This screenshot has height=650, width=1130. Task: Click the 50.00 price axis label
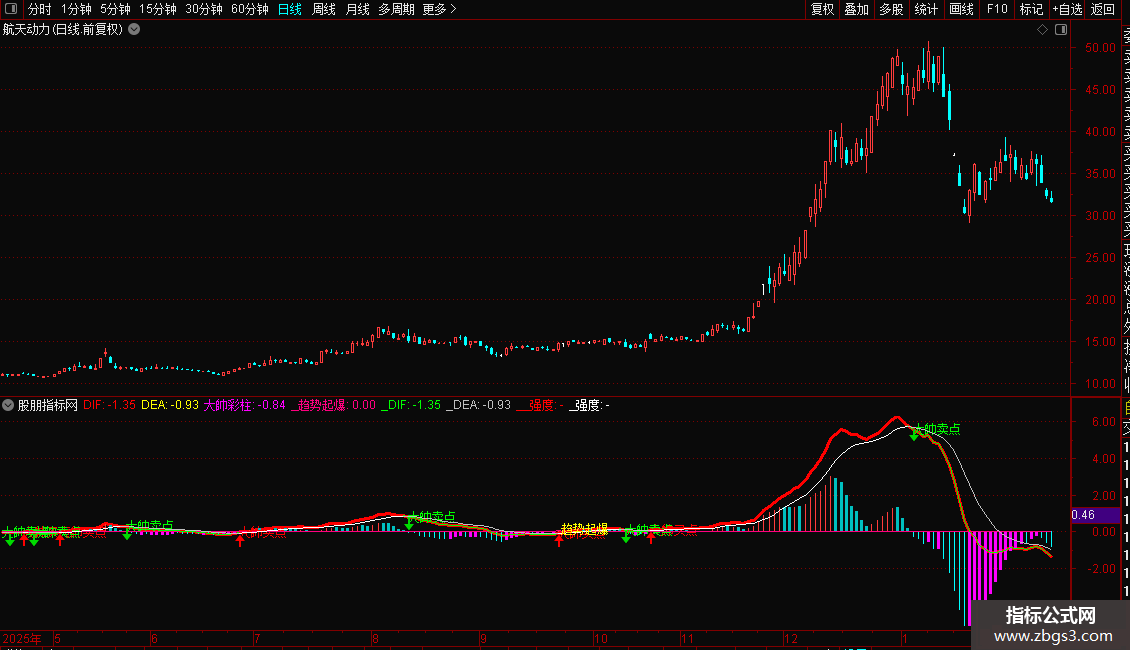(1100, 48)
